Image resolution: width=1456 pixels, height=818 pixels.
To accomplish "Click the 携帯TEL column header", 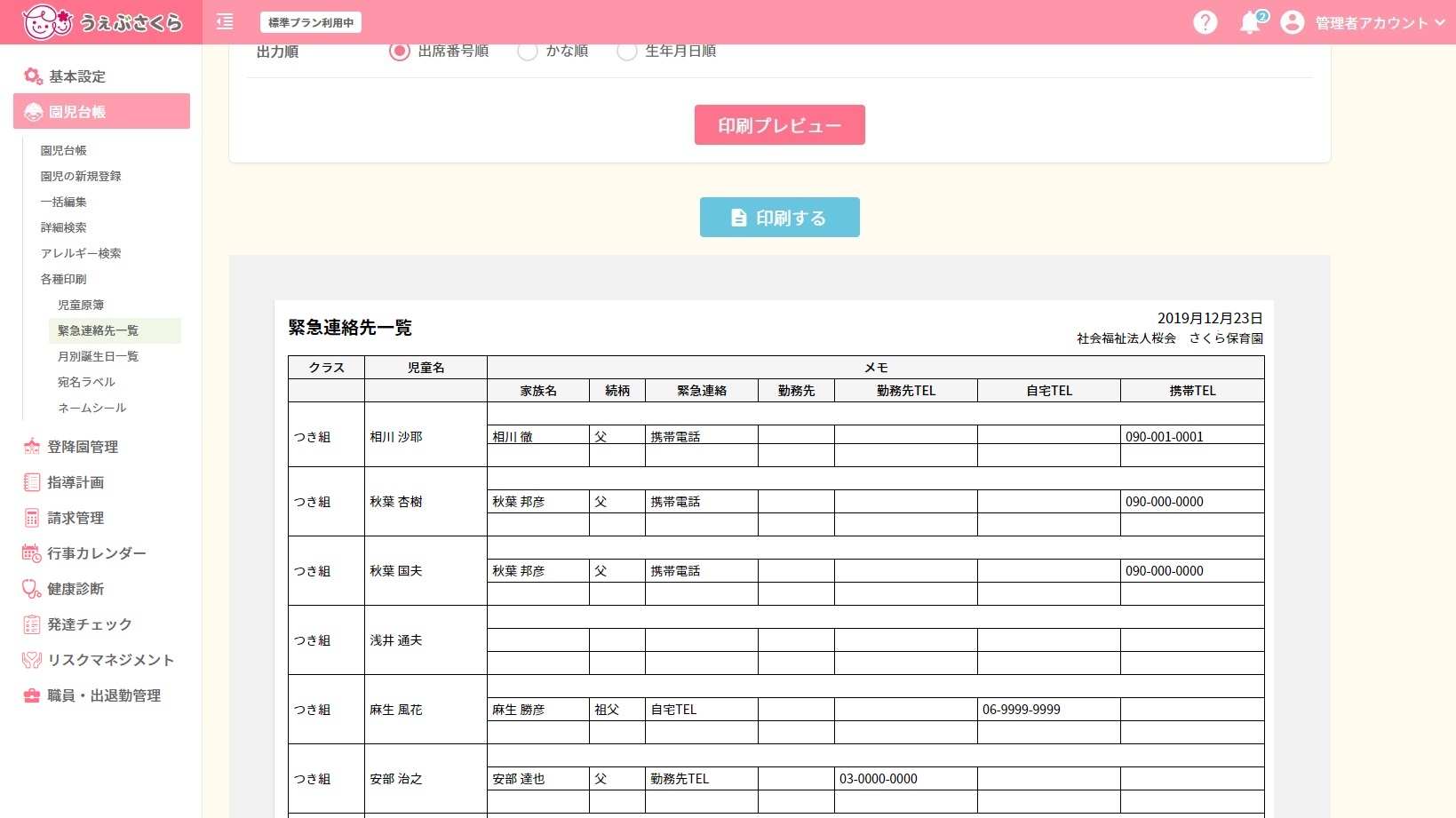I will point(1192,391).
